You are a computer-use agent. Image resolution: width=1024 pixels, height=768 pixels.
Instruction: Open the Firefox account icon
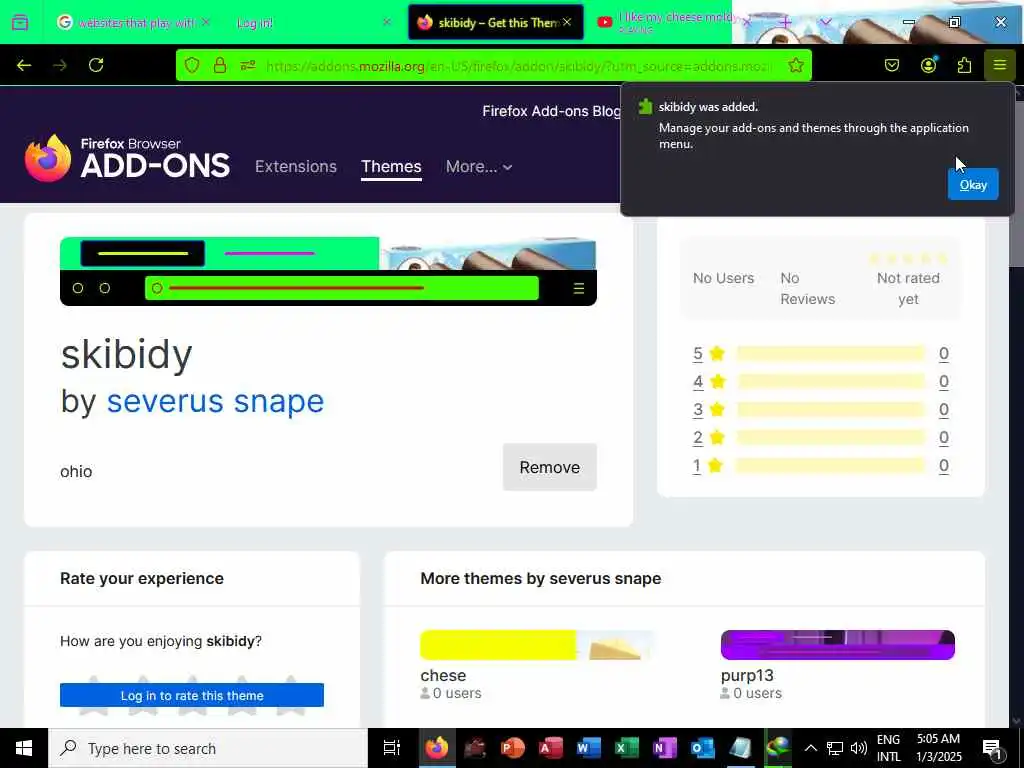click(x=928, y=65)
